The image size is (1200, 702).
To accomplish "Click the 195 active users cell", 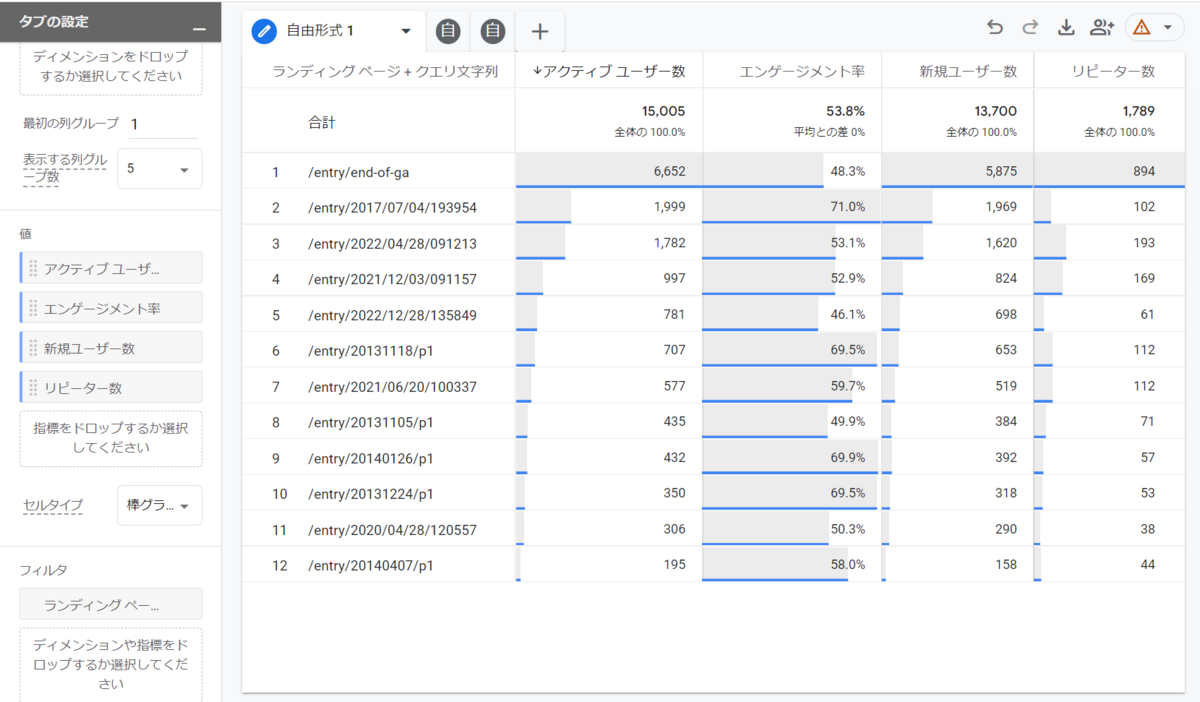I will click(609, 565).
